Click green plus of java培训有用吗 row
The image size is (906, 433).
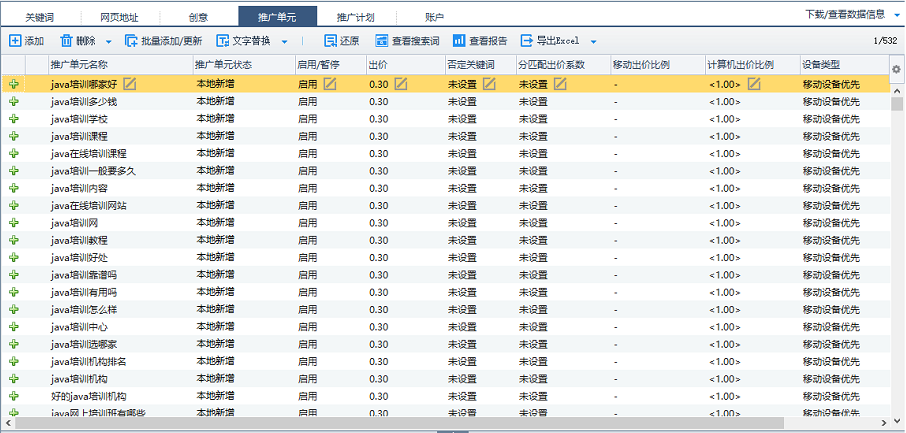[14, 293]
